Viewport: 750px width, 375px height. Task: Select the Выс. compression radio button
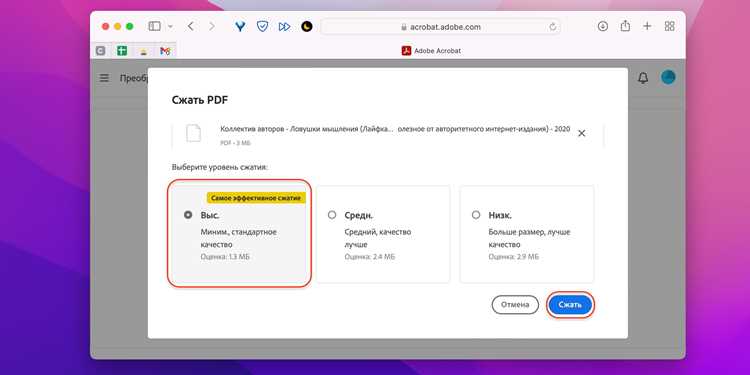click(188, 215)
